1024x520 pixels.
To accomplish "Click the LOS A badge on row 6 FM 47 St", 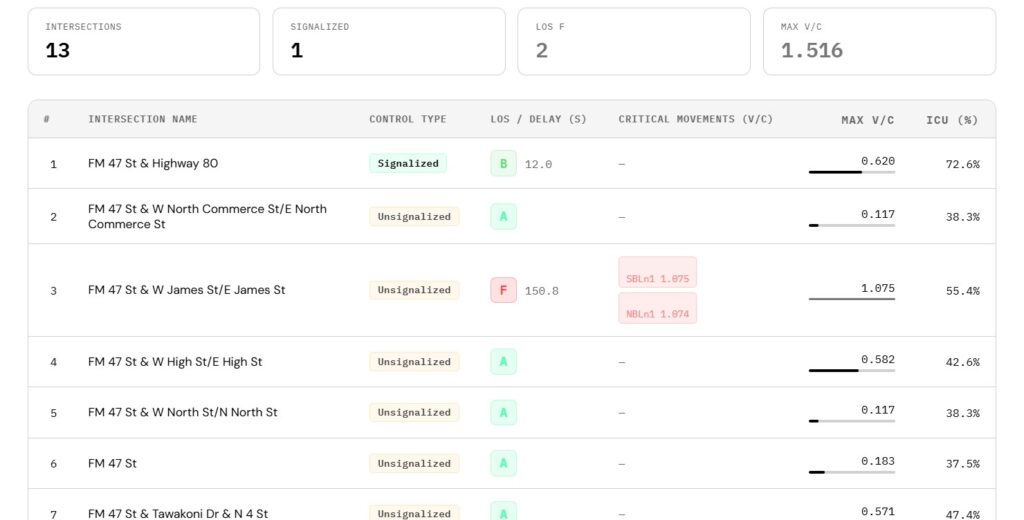I will pos(504,463).
